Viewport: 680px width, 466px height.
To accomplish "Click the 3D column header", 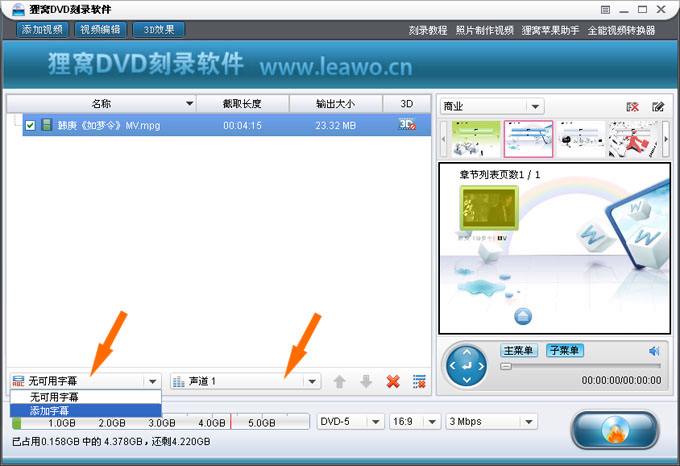I will click(407, 104).
